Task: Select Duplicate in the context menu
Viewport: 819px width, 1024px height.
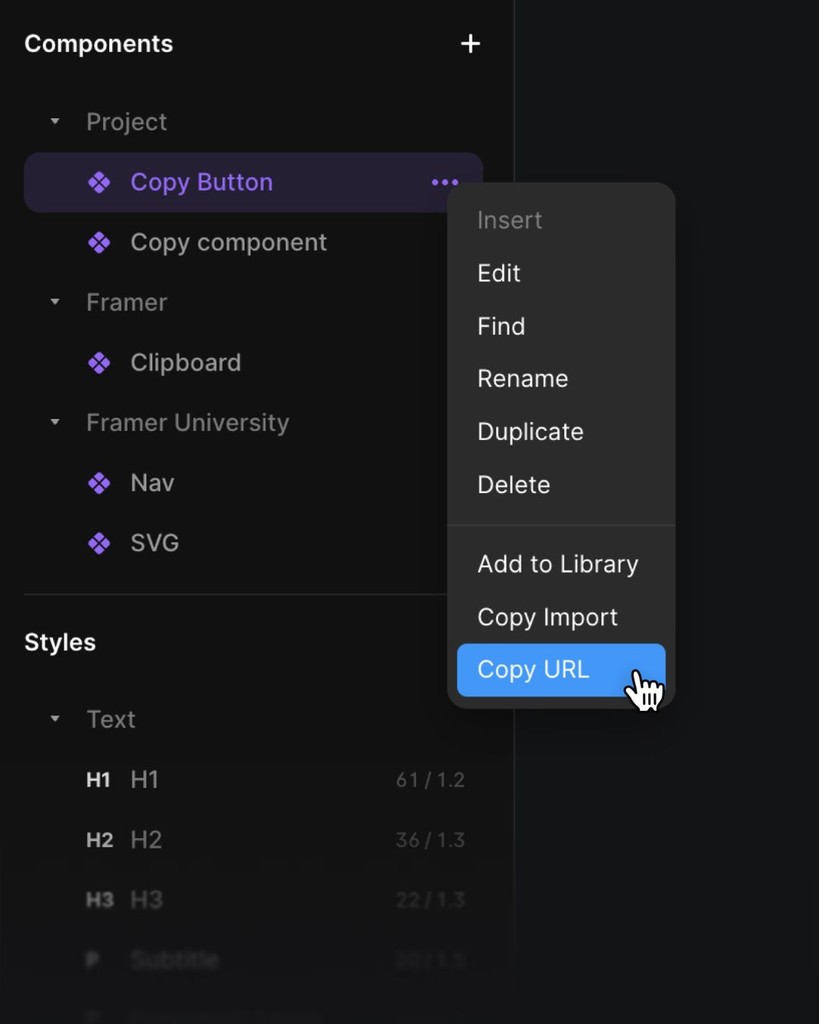Action: 530,431
